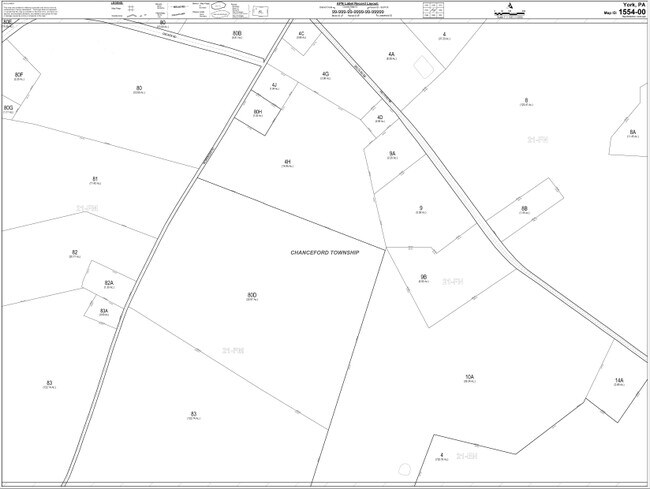Screen dimensions: 650x489
Task: Select parcel 8A at right edge
Action: (632, 133)
